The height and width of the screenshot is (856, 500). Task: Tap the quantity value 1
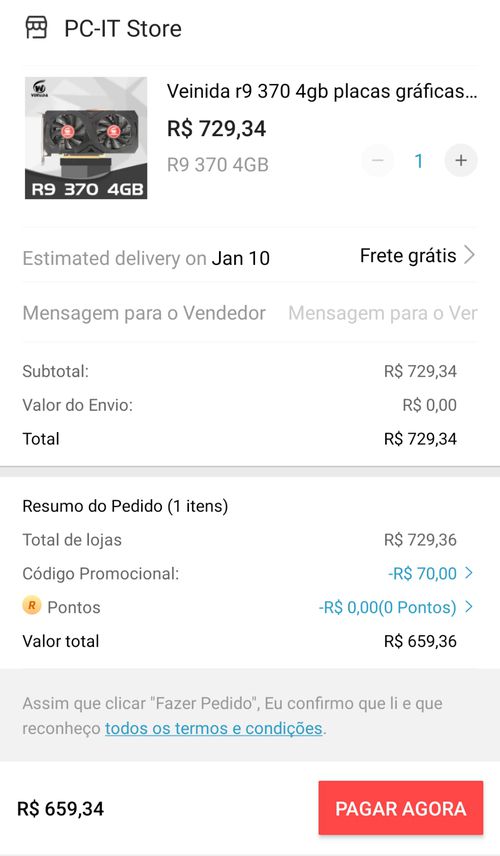point(419,161)
